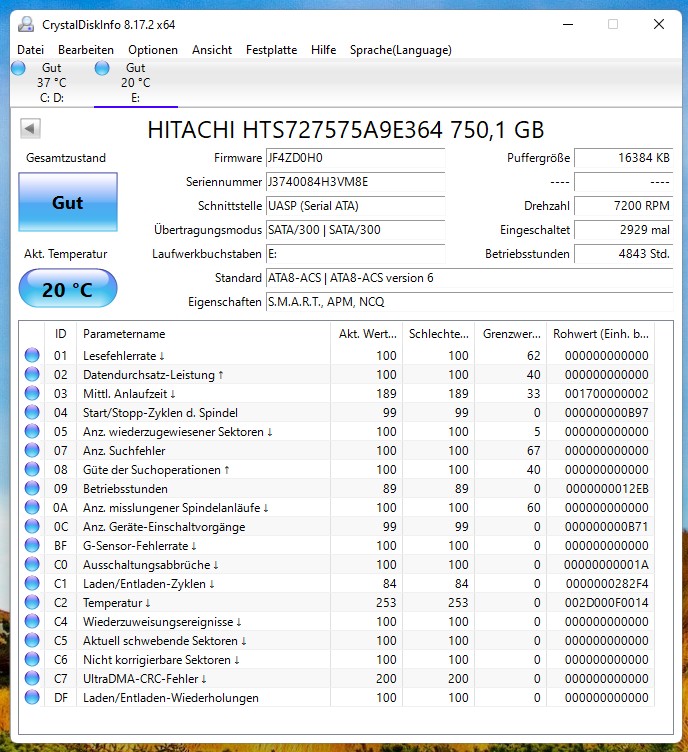
Task: Click status orb for Wiederzuweisungsereignisse row
Action: click(x=32, y=621)
